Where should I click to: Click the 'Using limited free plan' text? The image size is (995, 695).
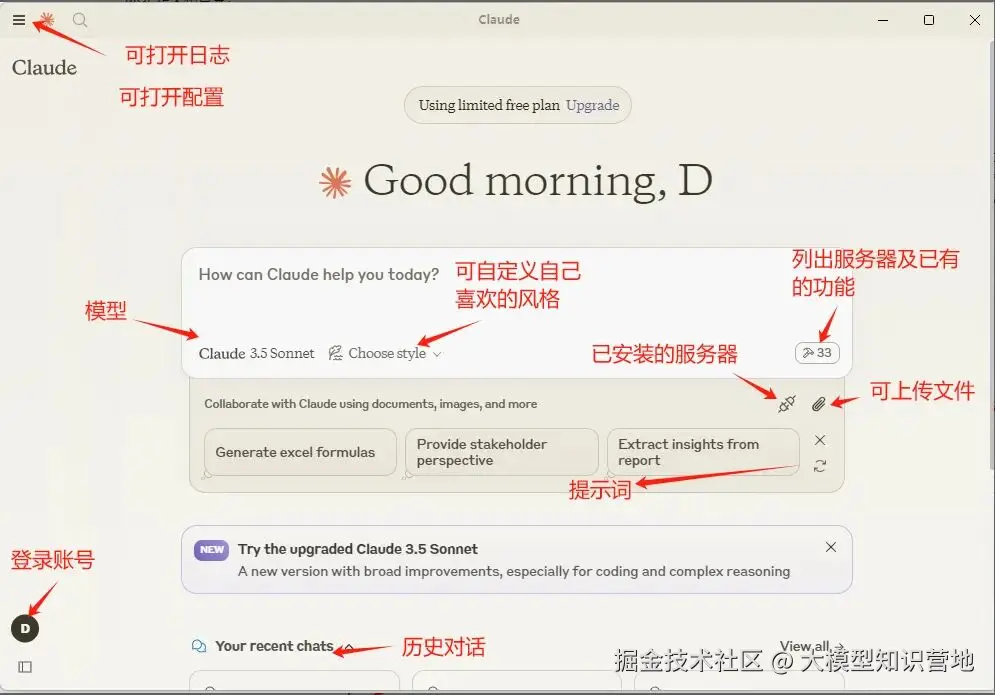pyautogui.click(x=489, y=105)
